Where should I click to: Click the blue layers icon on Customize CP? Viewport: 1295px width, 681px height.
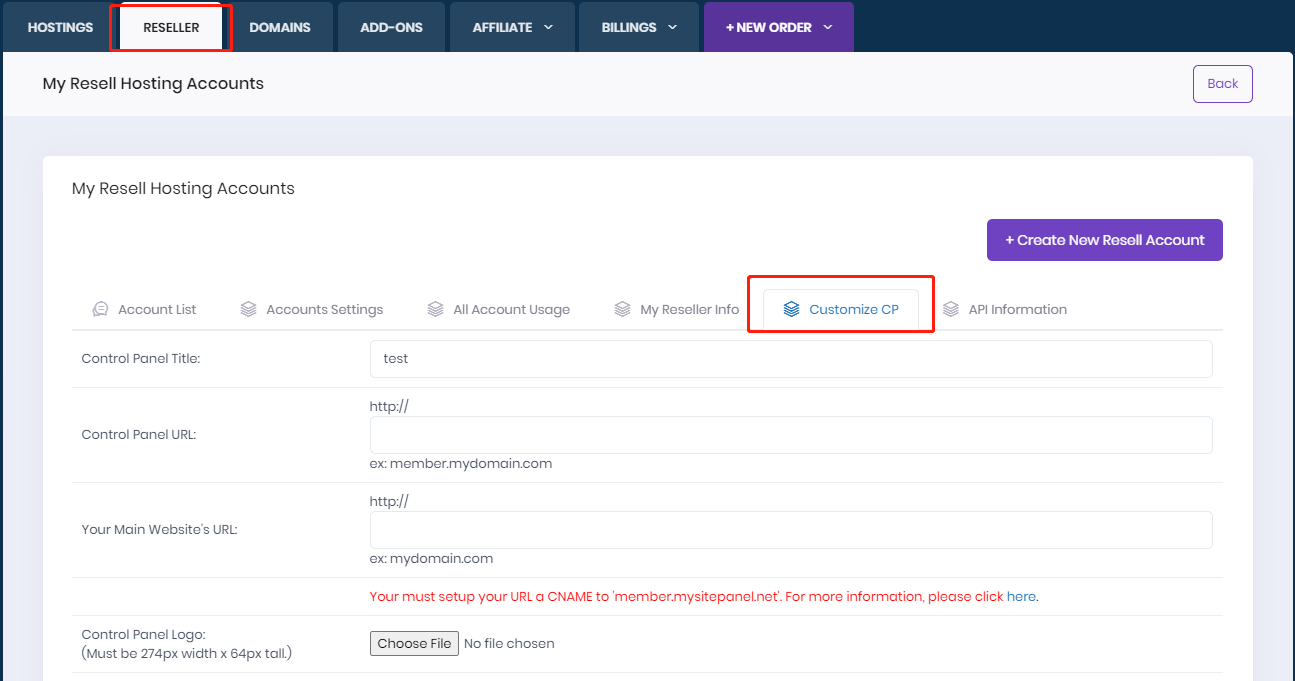(791, 310)
